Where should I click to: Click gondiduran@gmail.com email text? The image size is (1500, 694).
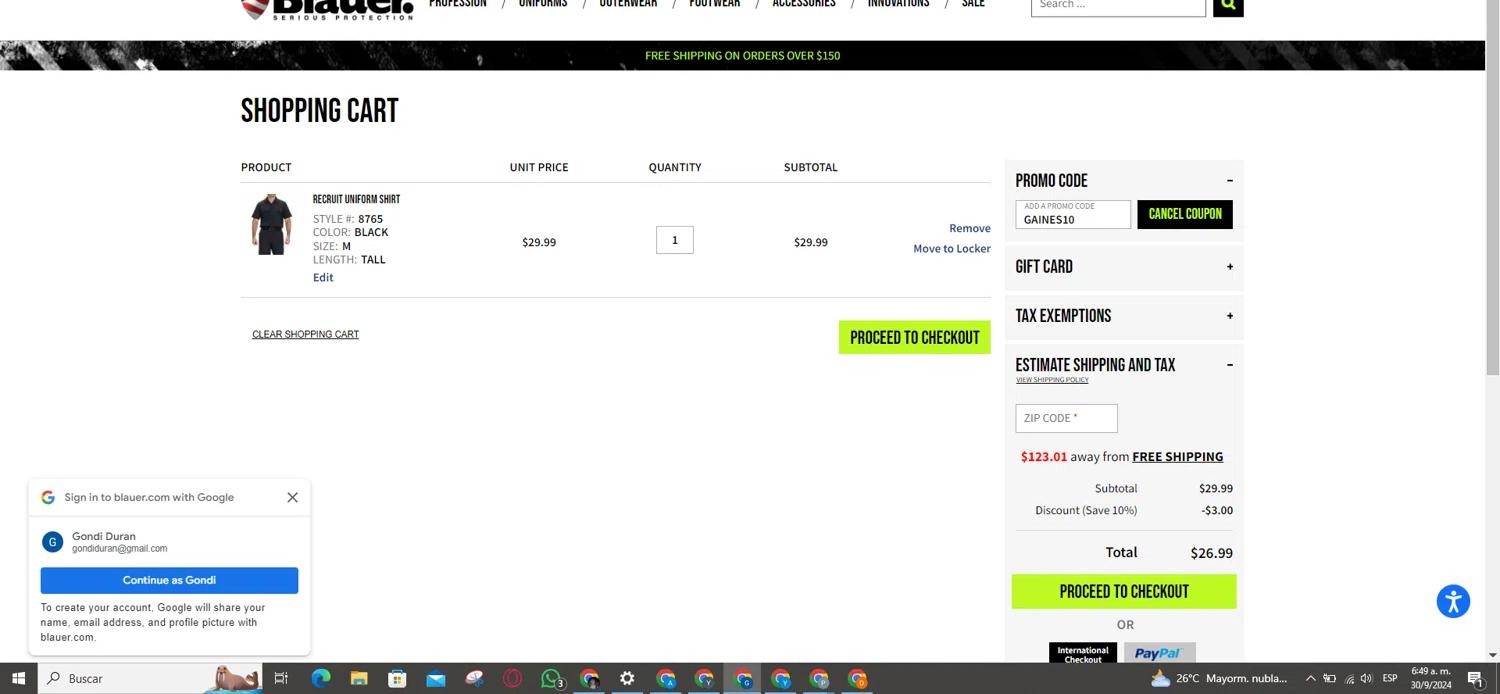[x=120, y=548]
